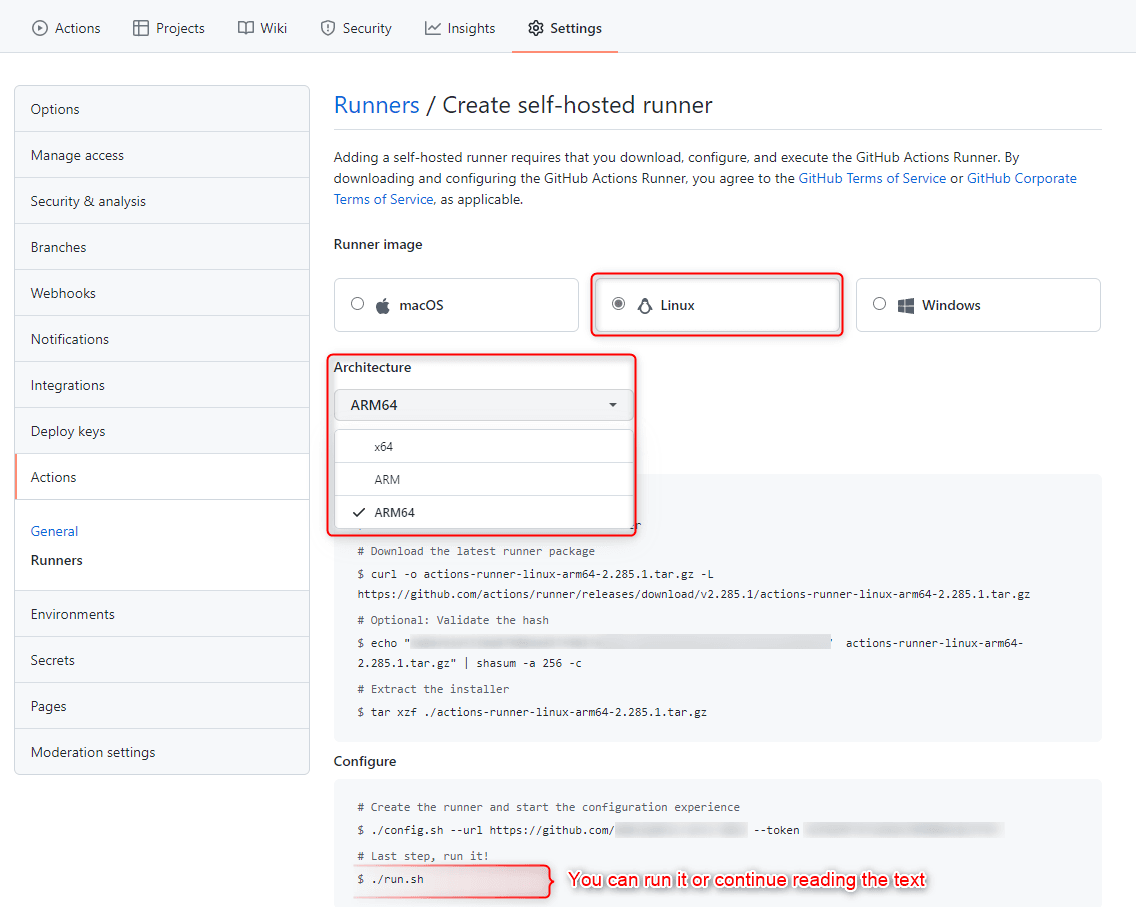This screenshot has width=1136, height=907.
Task: Open GitHub Corporate Terms of Service link
Action: (x=705, y=188)
